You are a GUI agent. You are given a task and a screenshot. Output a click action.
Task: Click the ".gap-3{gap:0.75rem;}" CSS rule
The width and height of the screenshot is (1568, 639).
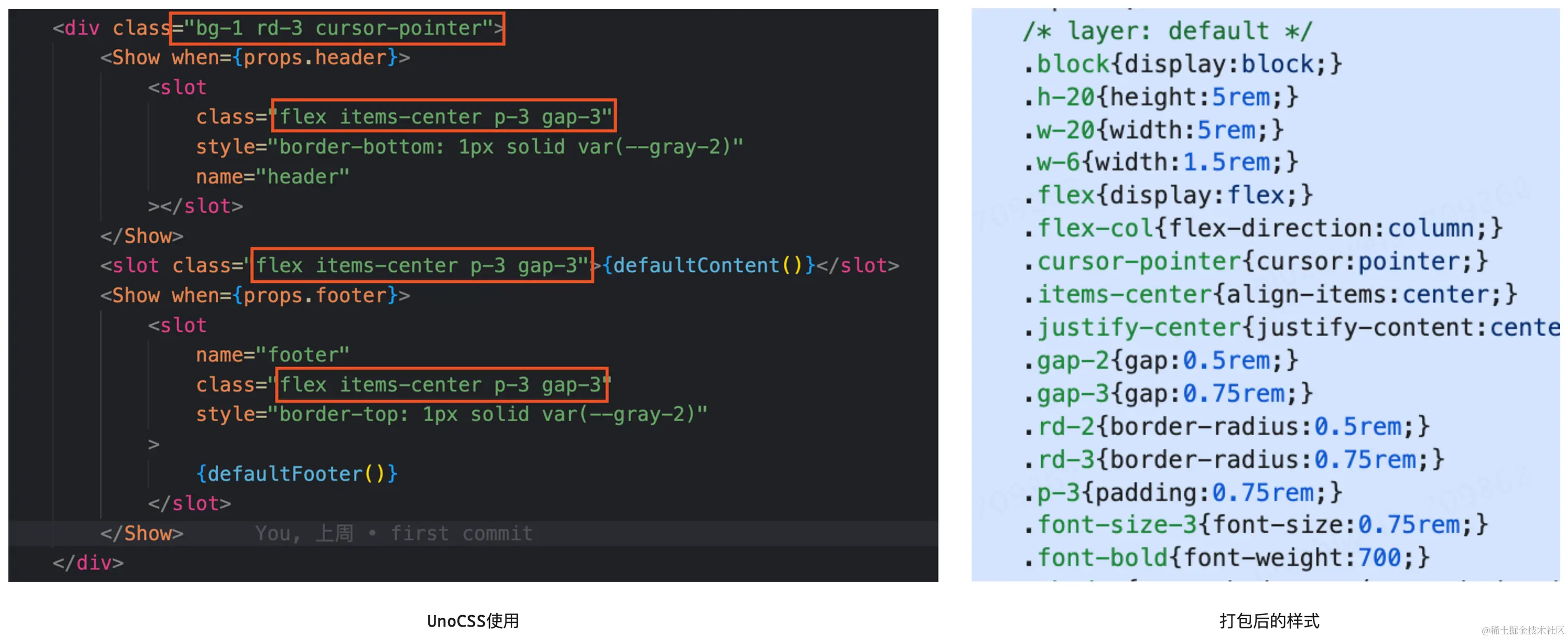[1168, 394]
